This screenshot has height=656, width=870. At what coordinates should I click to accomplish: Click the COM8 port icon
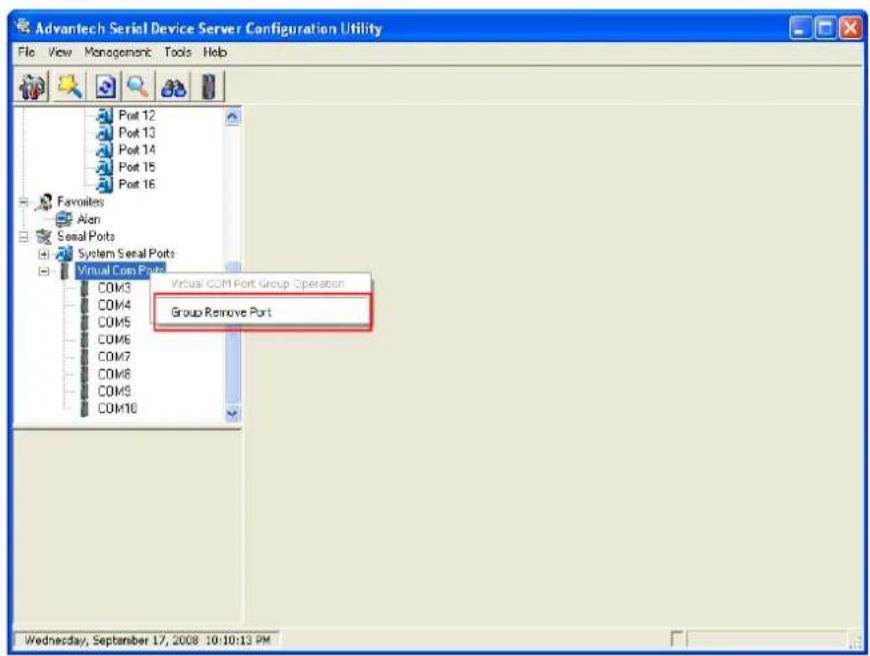click(84, 374)
